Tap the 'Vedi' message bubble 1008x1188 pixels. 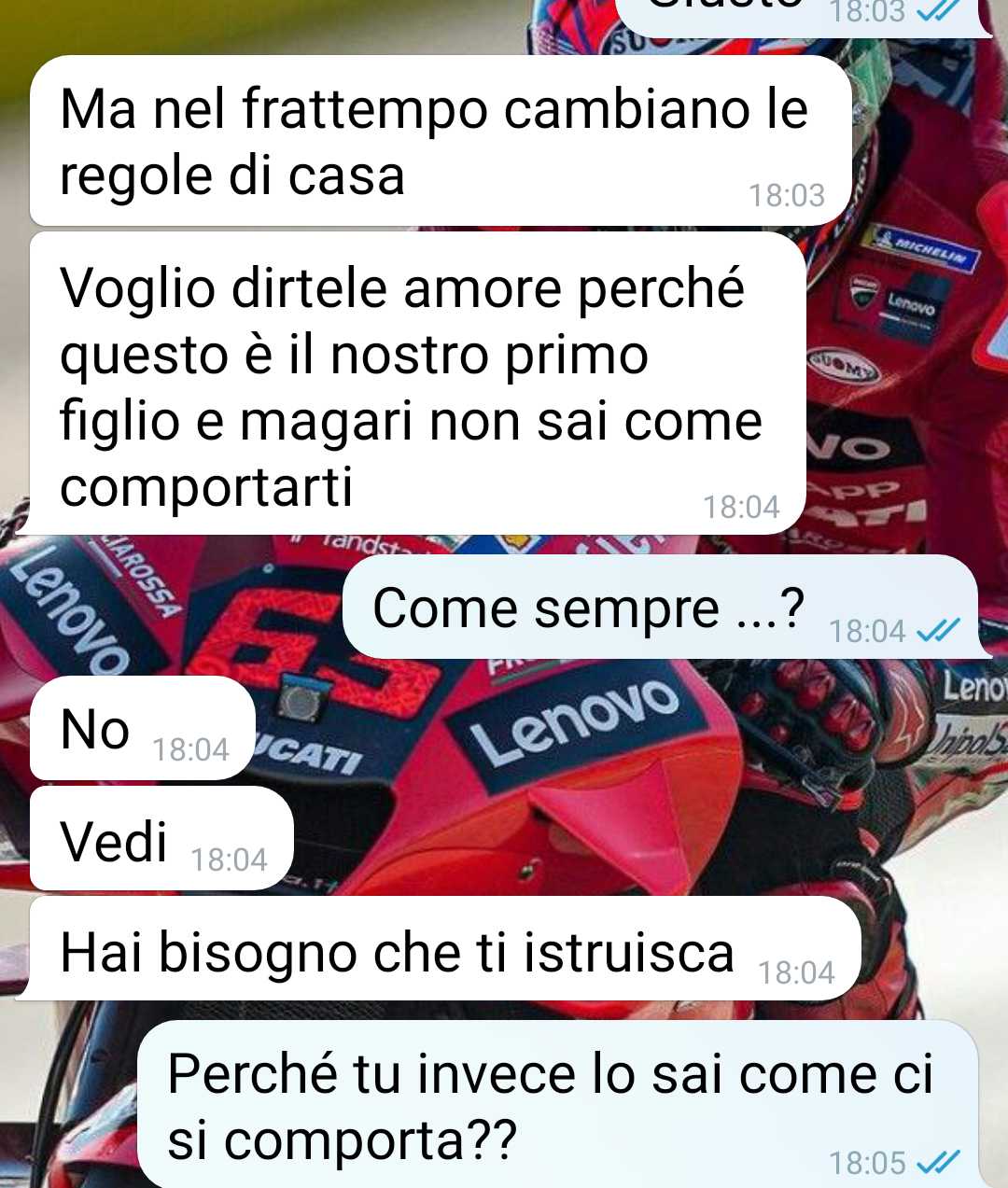coord(161,839)
